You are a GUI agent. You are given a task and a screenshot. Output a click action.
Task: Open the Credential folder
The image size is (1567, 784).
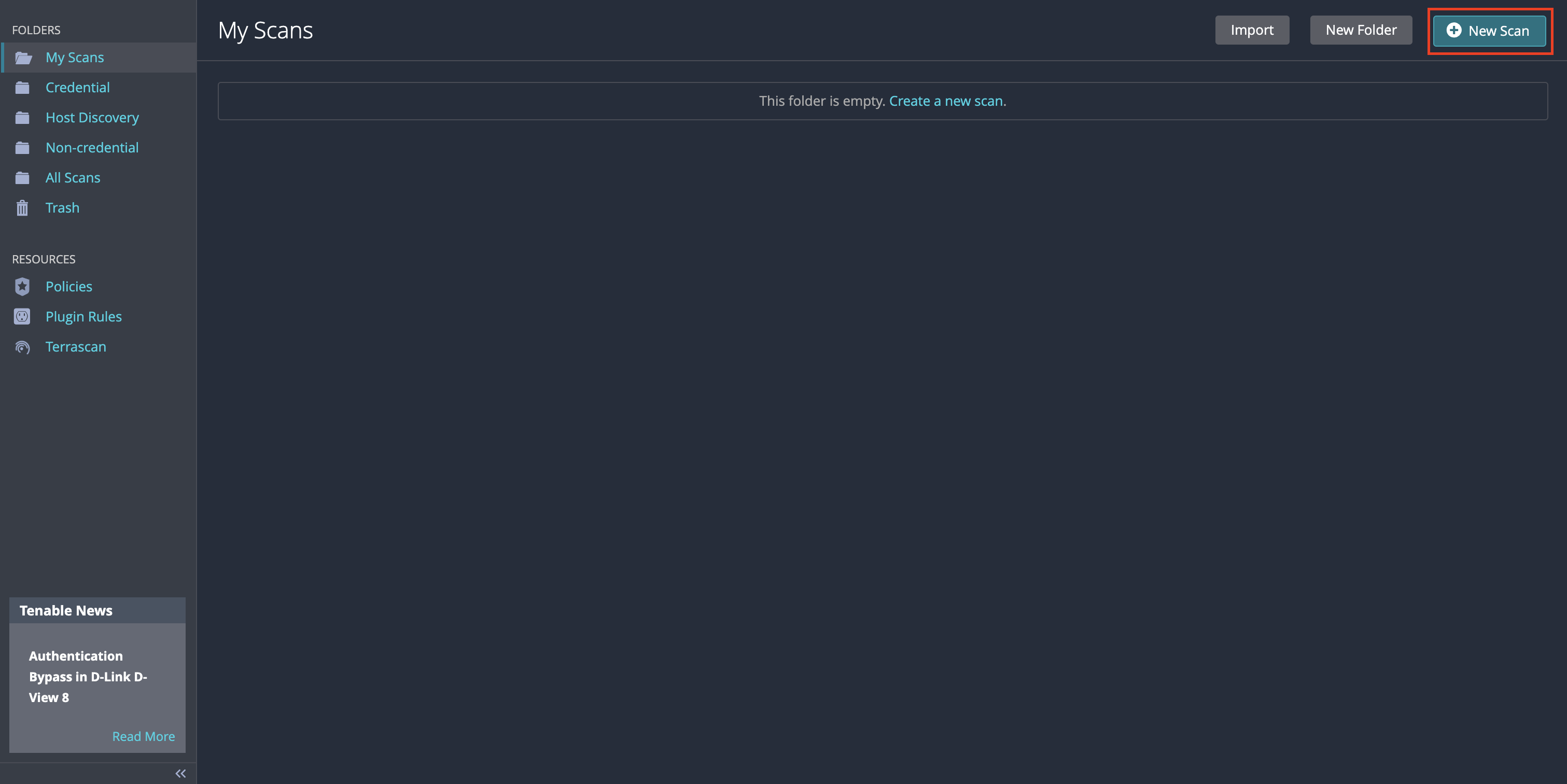click(77, 87)
